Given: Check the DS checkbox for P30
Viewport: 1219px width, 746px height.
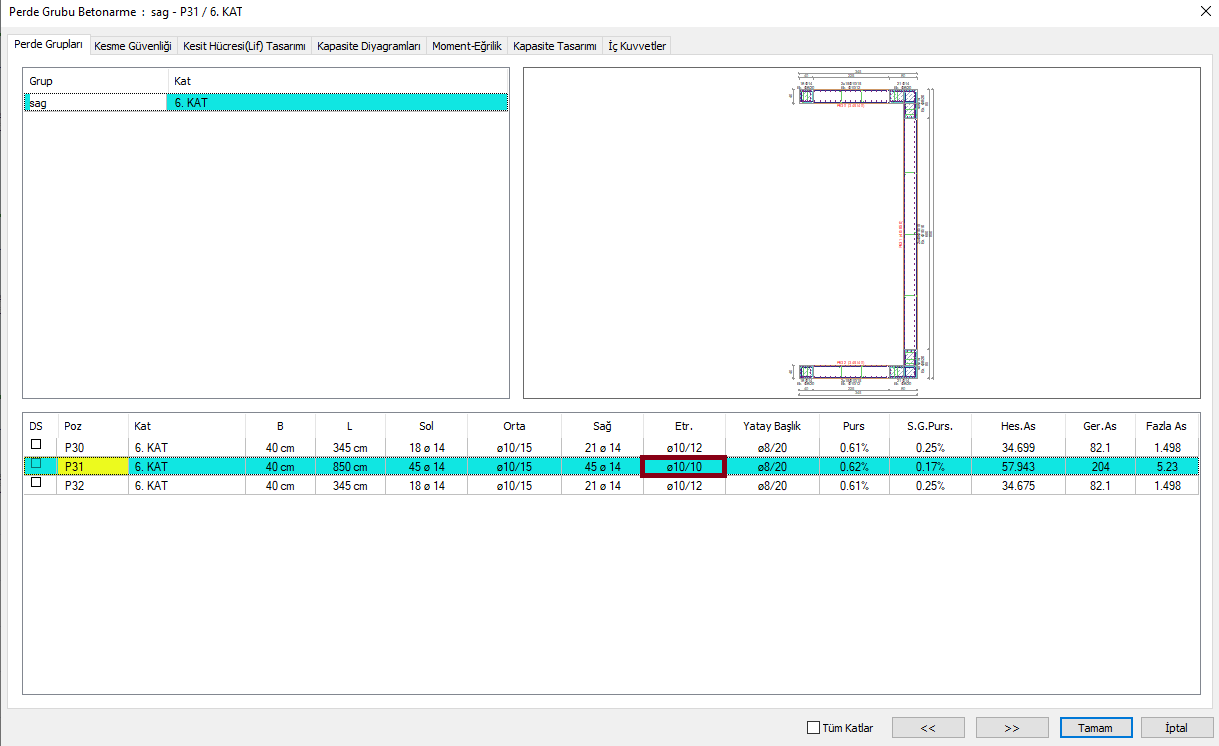Looking at the screenshot, I should (37, 445).
